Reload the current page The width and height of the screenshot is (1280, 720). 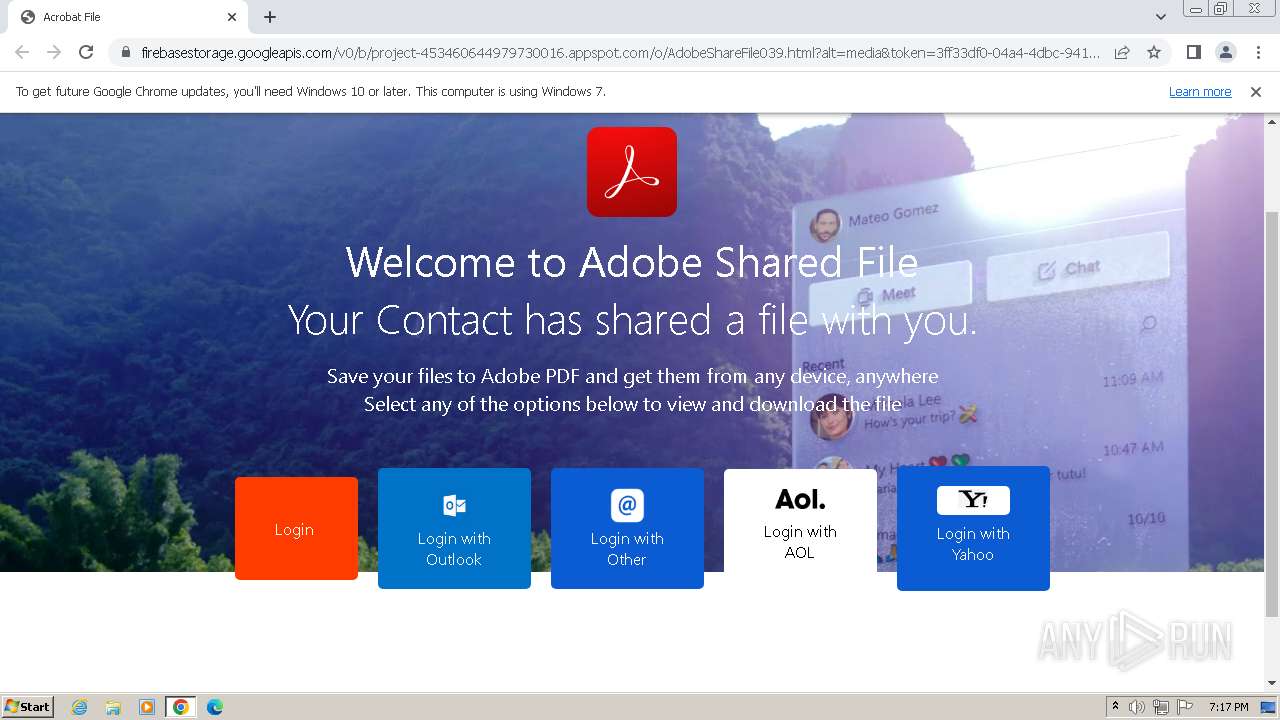click(86, 52)
